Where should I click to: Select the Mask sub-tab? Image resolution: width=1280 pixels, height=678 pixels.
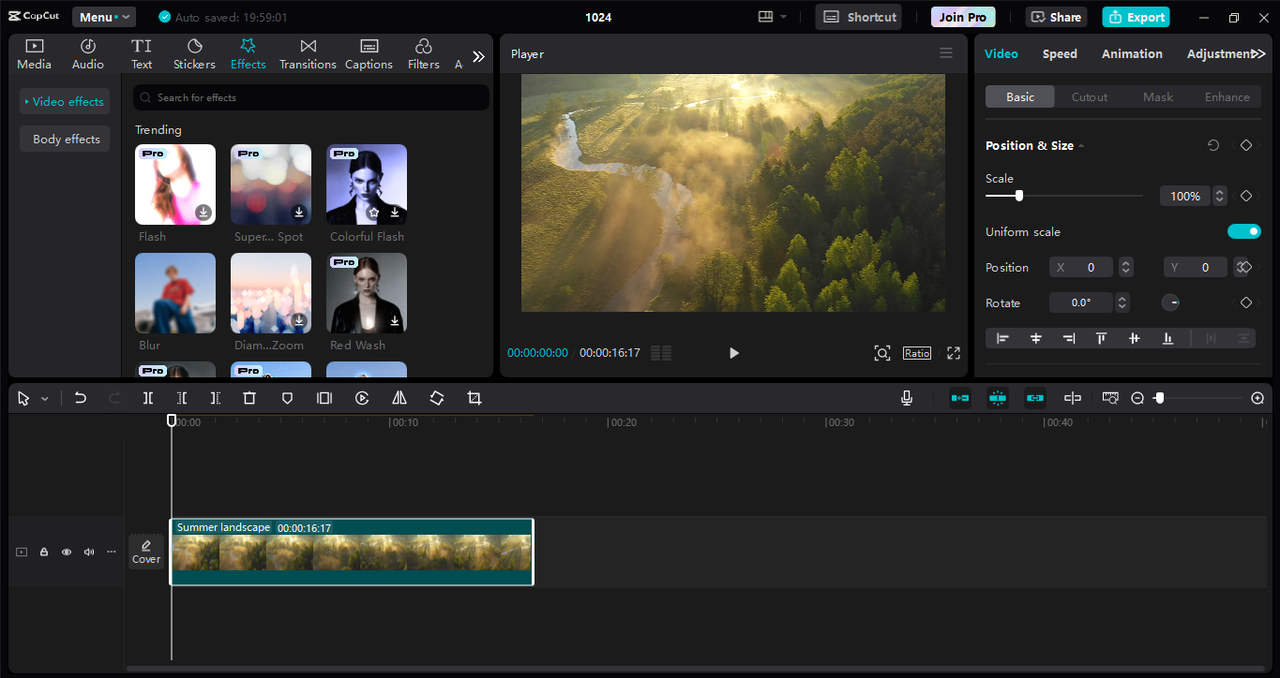click(x=1158, y=97)
